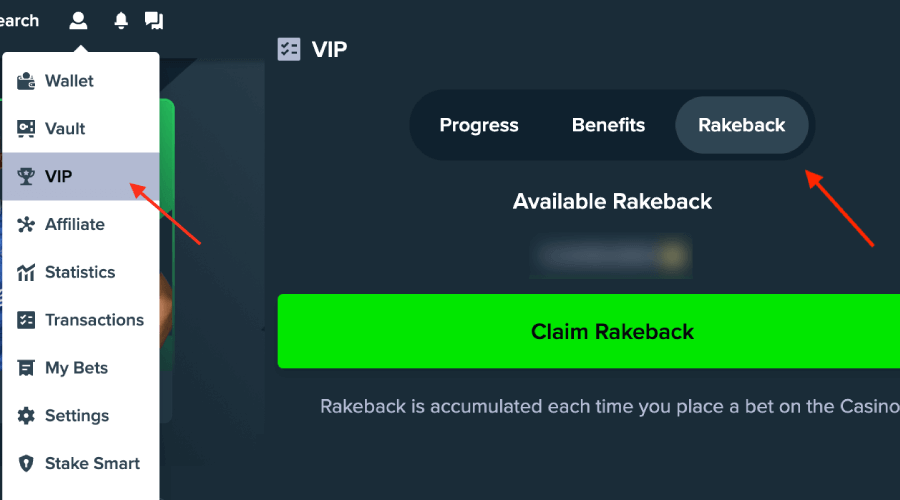The image size is (900, 500).
Task: Click the VIP checklist header icon
Action: pyautogui.click(x=289, y=49)
